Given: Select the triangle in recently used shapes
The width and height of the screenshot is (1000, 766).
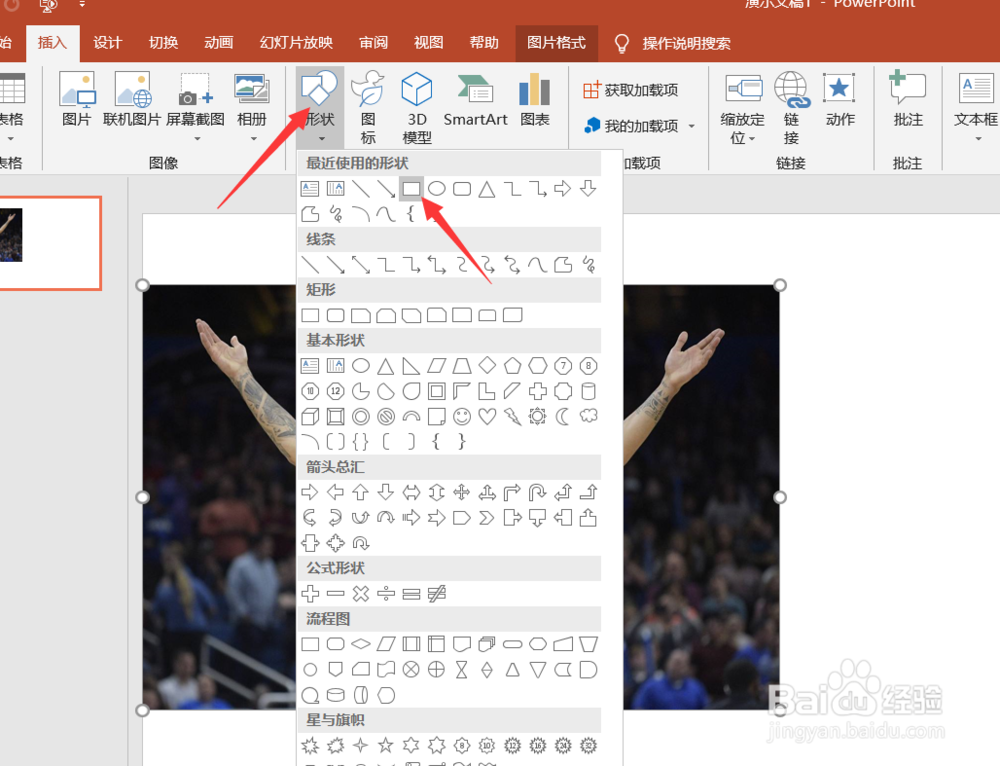Looking at the screenshot, I should (487, 189).
